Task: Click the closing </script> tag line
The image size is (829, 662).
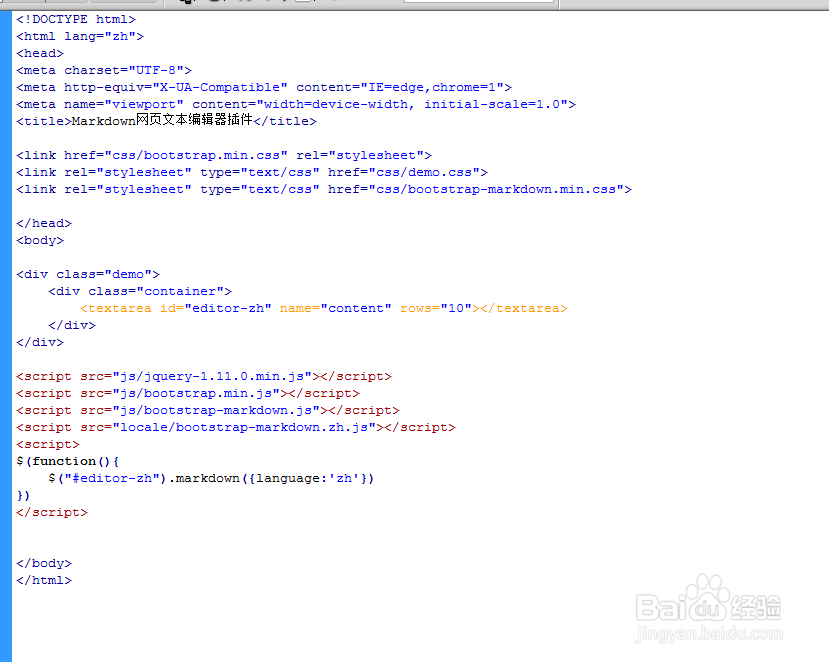Action: tap(52, 512)
